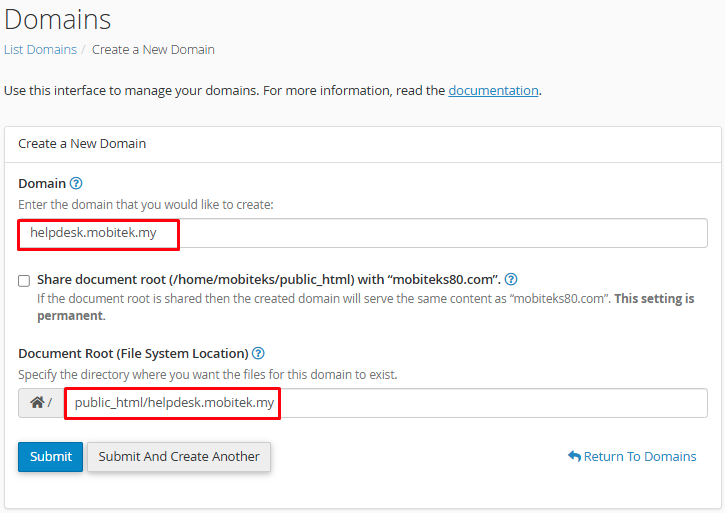
Task: Click Submit And Create Another button
Action: 179,457
